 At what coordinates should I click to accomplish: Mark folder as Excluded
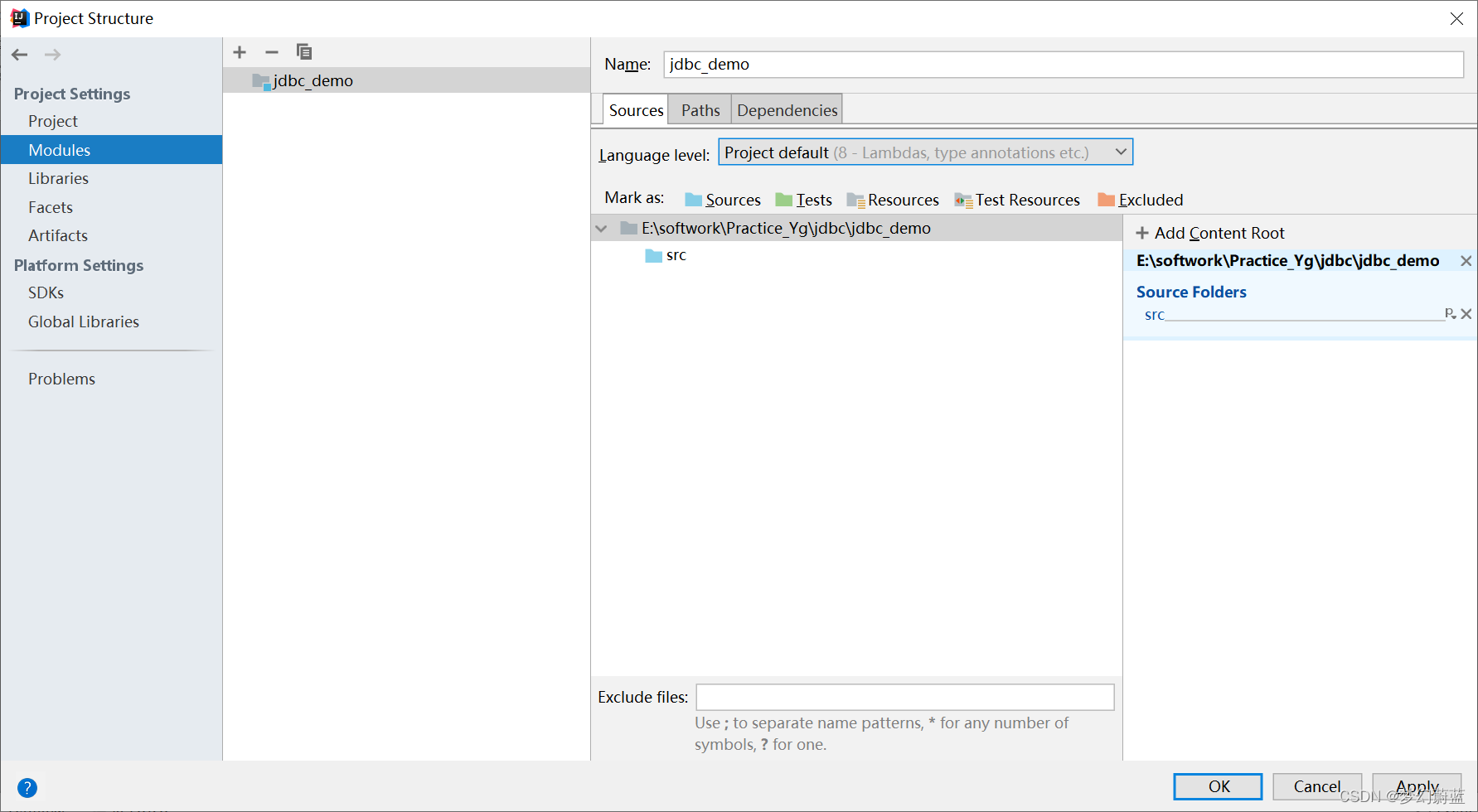point(1141,200)
